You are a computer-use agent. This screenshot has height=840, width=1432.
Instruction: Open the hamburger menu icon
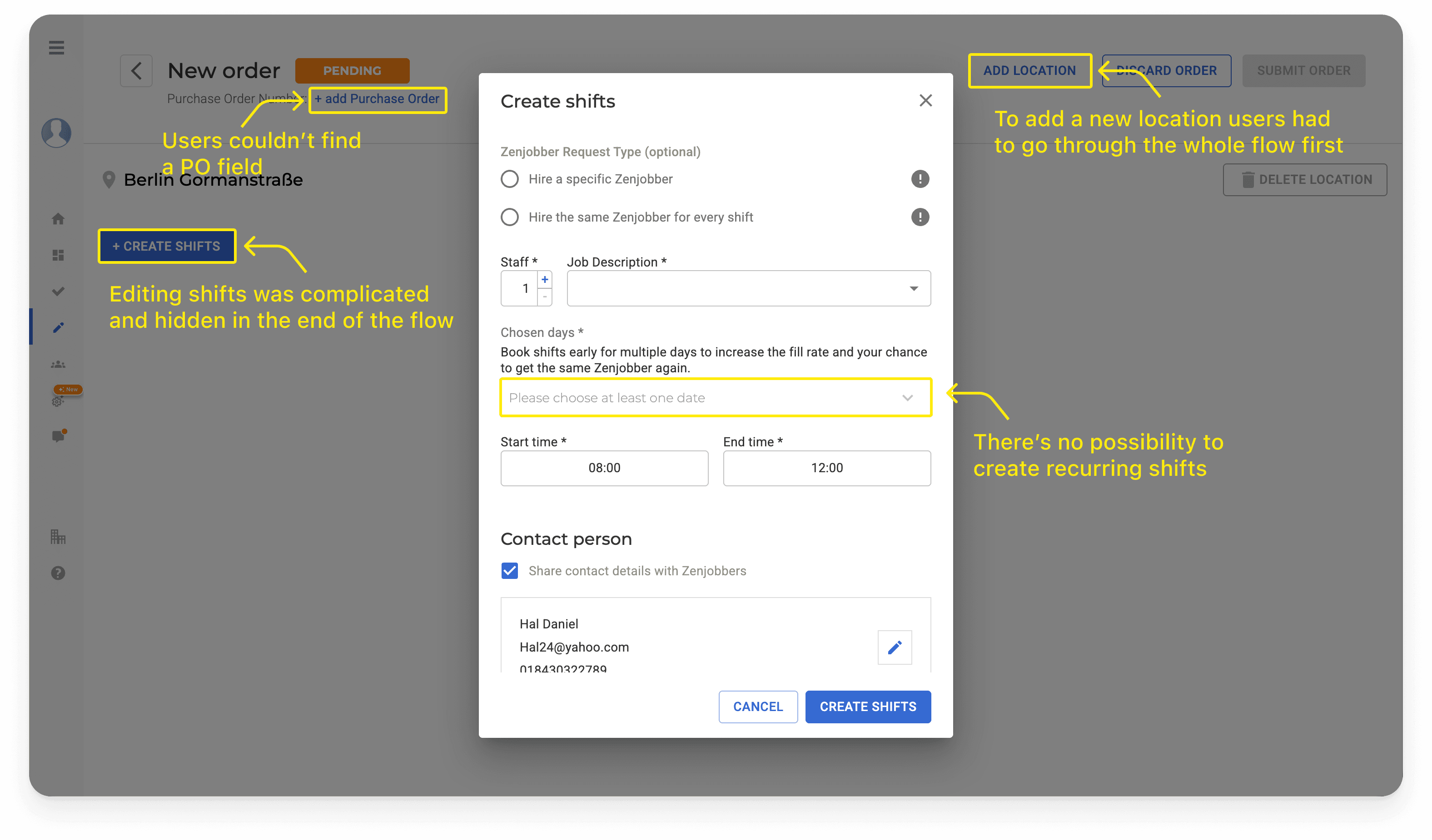coord(56,48)
